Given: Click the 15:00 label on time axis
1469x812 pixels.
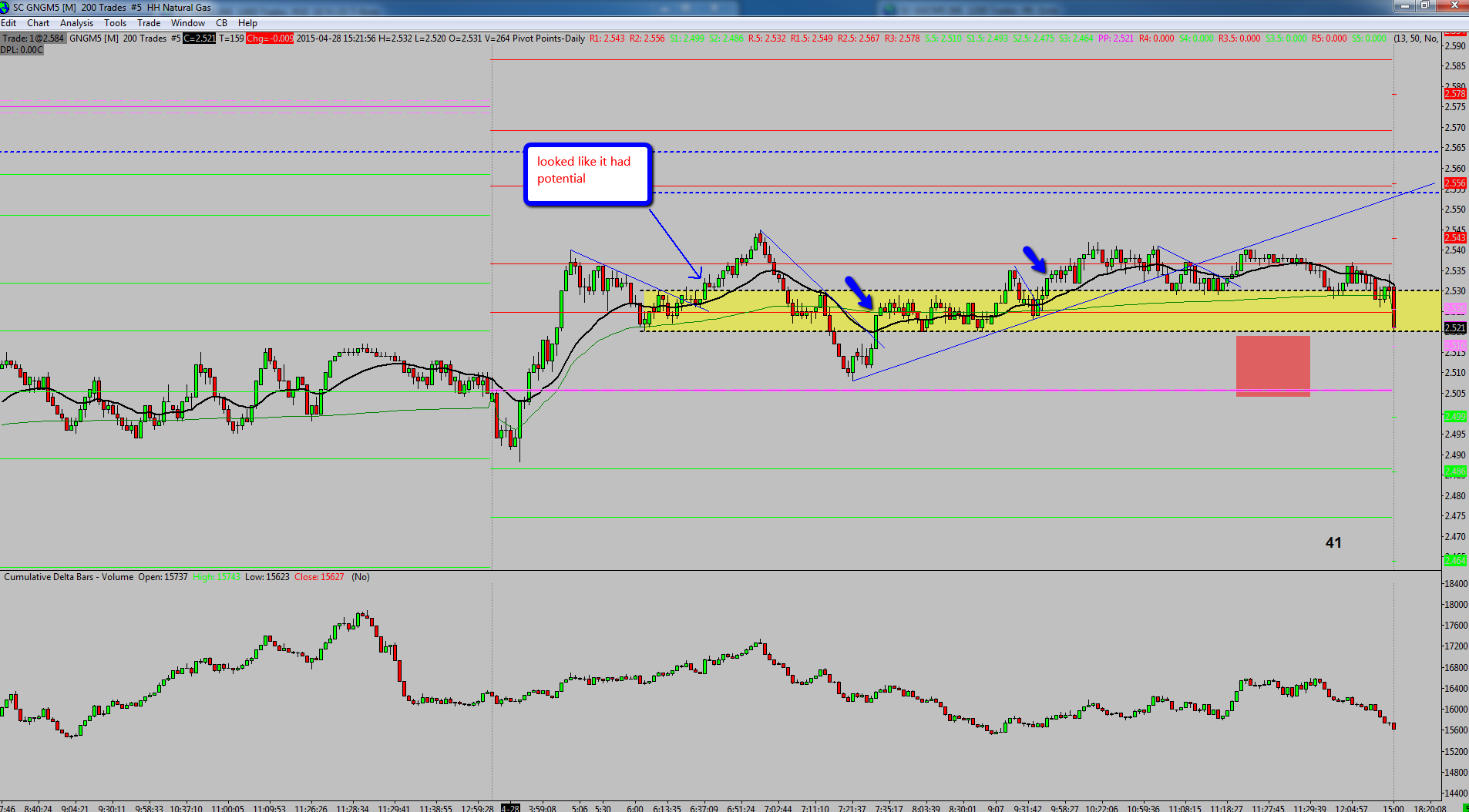Looking at the screenshot, I should click(x=1393, y=808).
